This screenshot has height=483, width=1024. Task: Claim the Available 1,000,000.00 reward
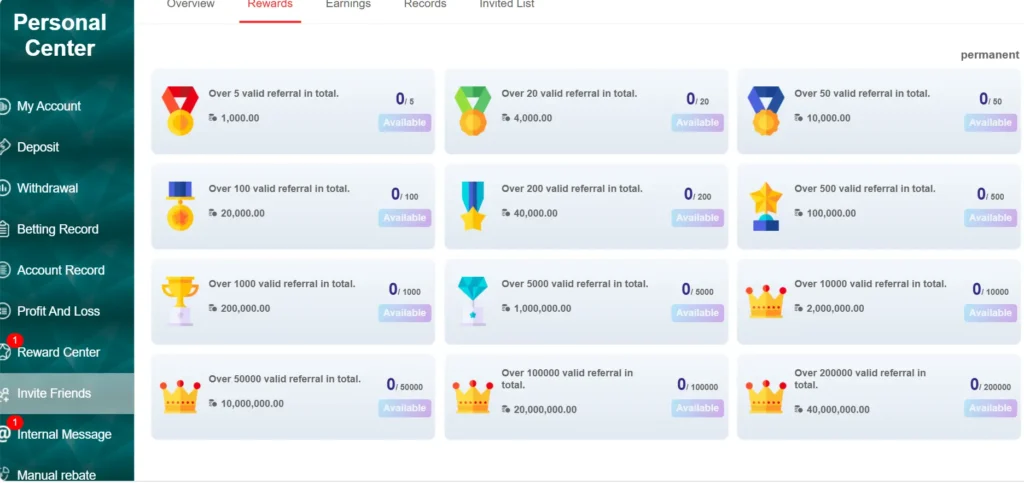pos(697,313)
